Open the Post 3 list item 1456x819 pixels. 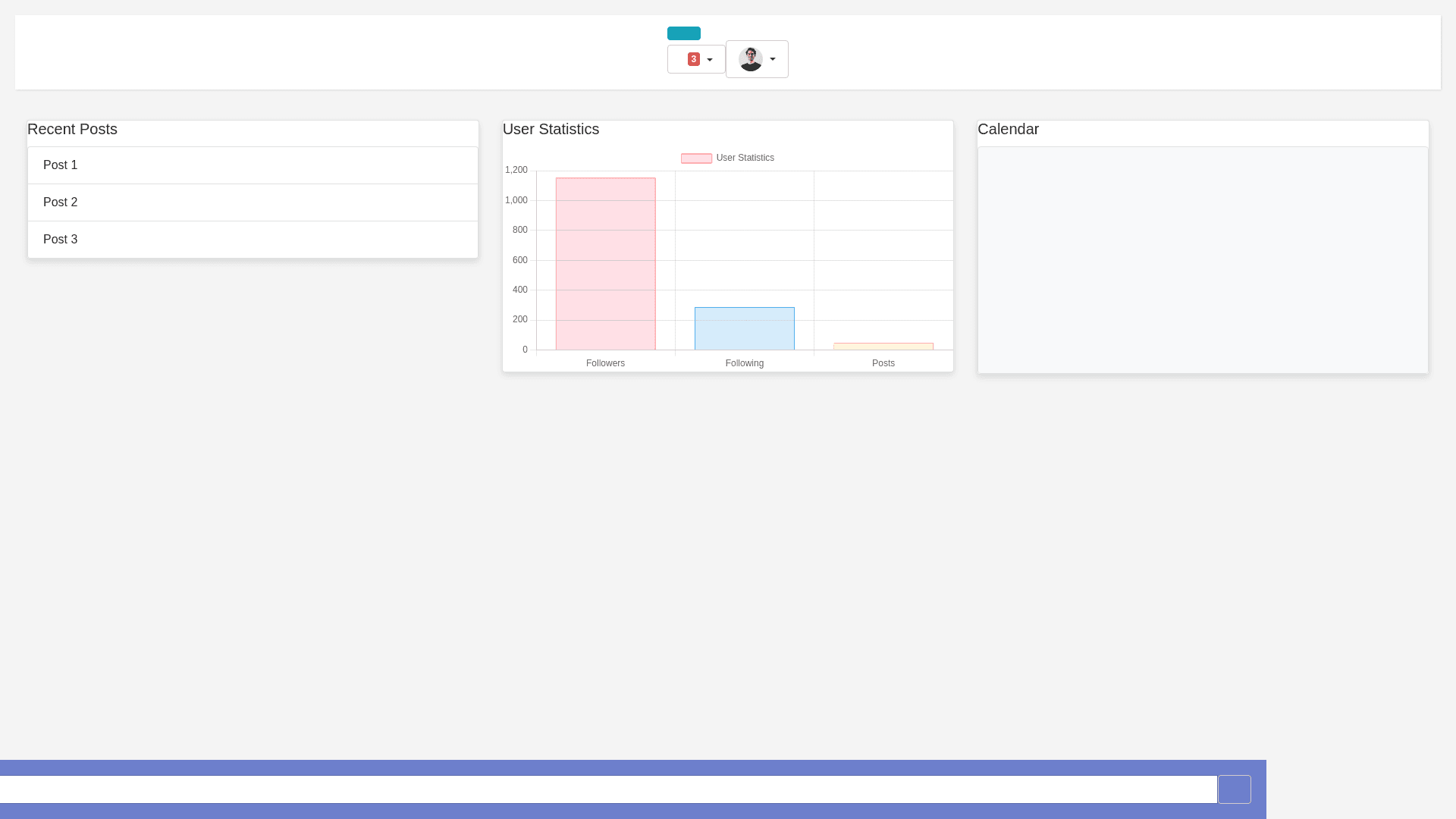[x=253, y=240]
